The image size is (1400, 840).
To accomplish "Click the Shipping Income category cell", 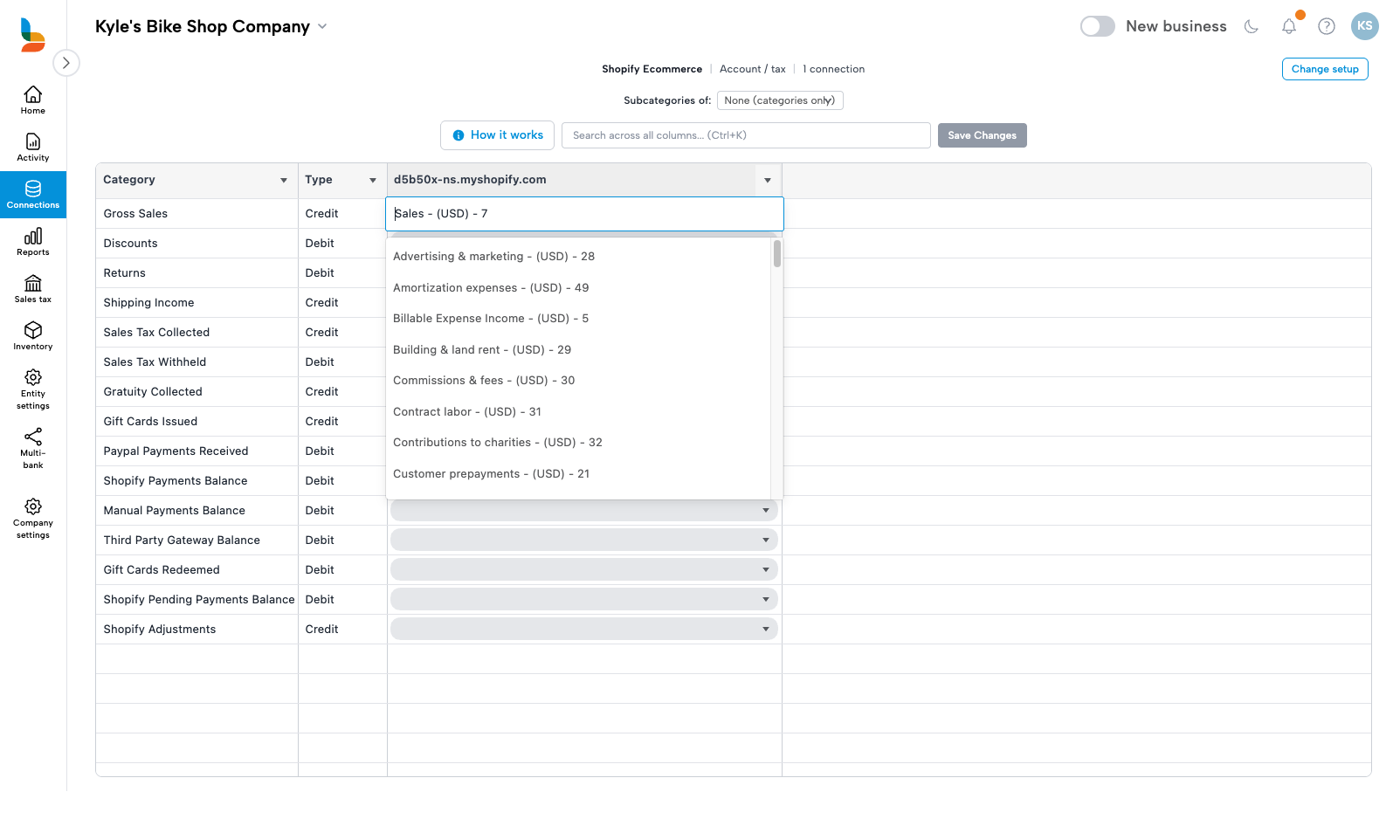I will click(197, 303).
